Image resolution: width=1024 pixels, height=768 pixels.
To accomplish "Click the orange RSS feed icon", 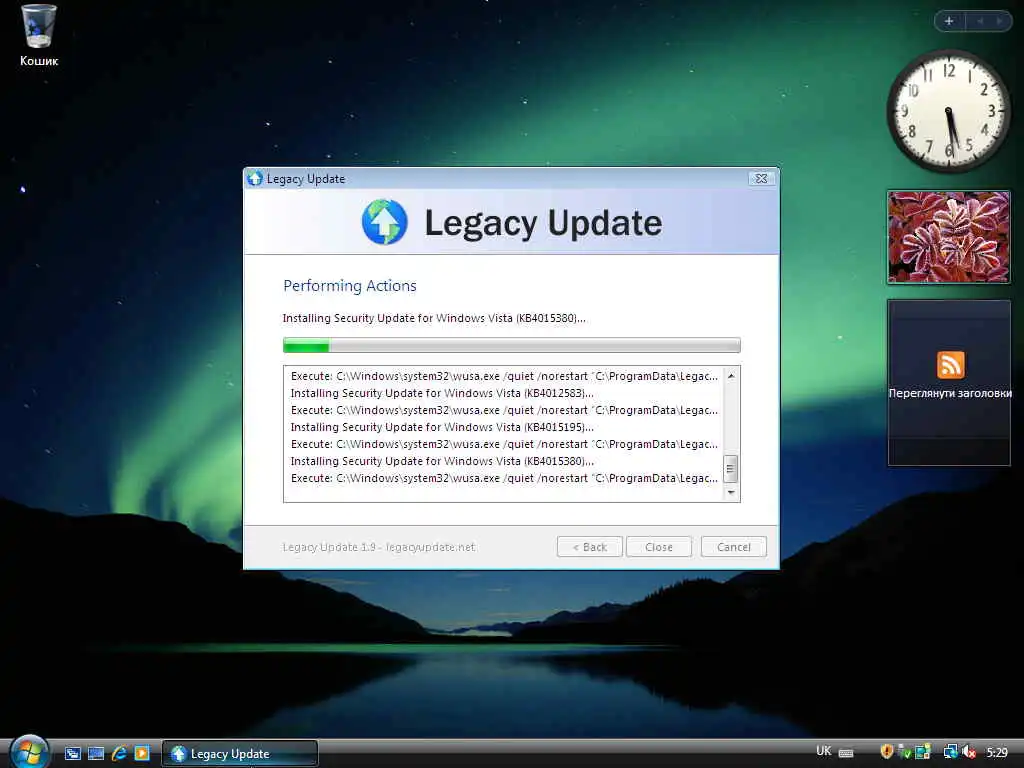I will tap(950, 364).
